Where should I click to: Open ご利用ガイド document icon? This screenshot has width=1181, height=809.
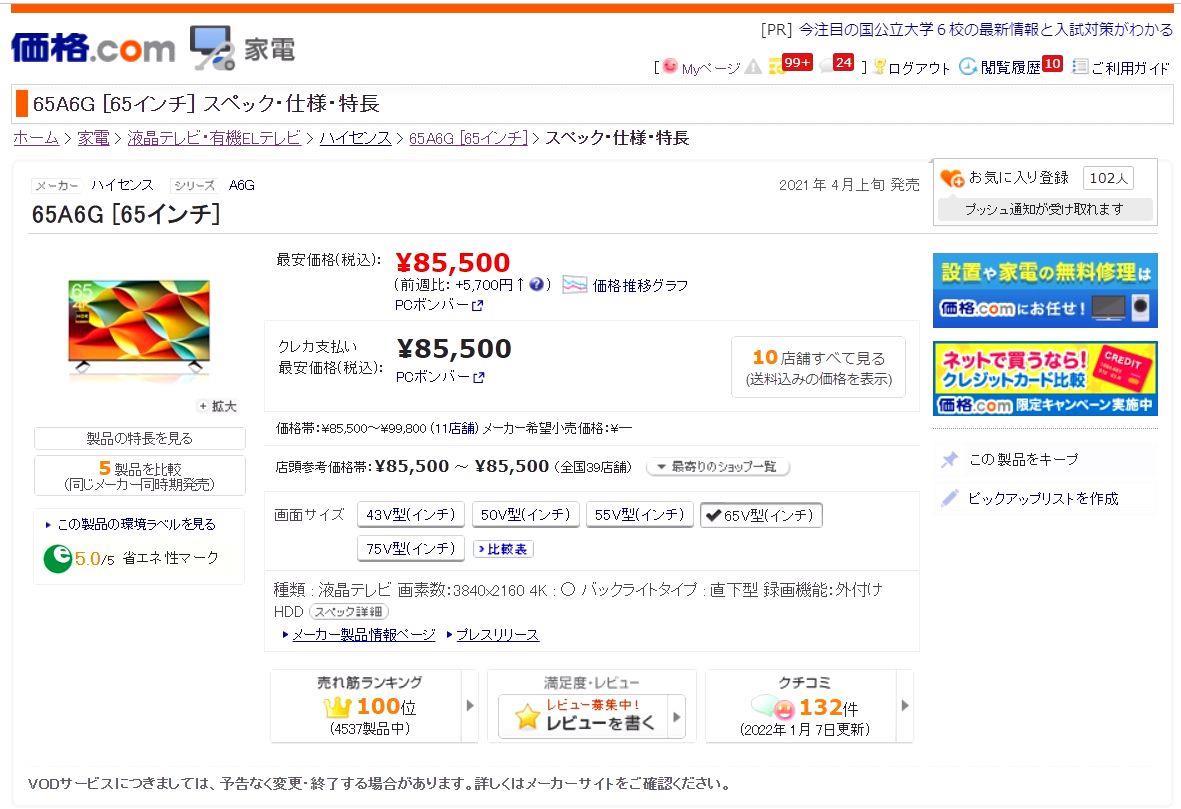click(1079, 67)
